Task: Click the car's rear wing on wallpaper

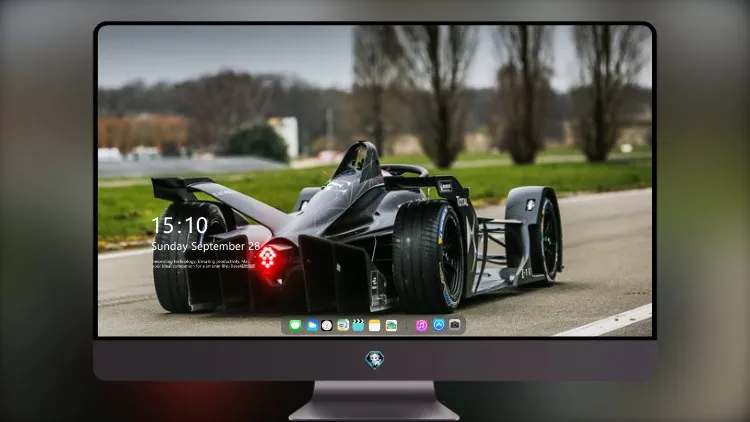Action: [184, 188]
